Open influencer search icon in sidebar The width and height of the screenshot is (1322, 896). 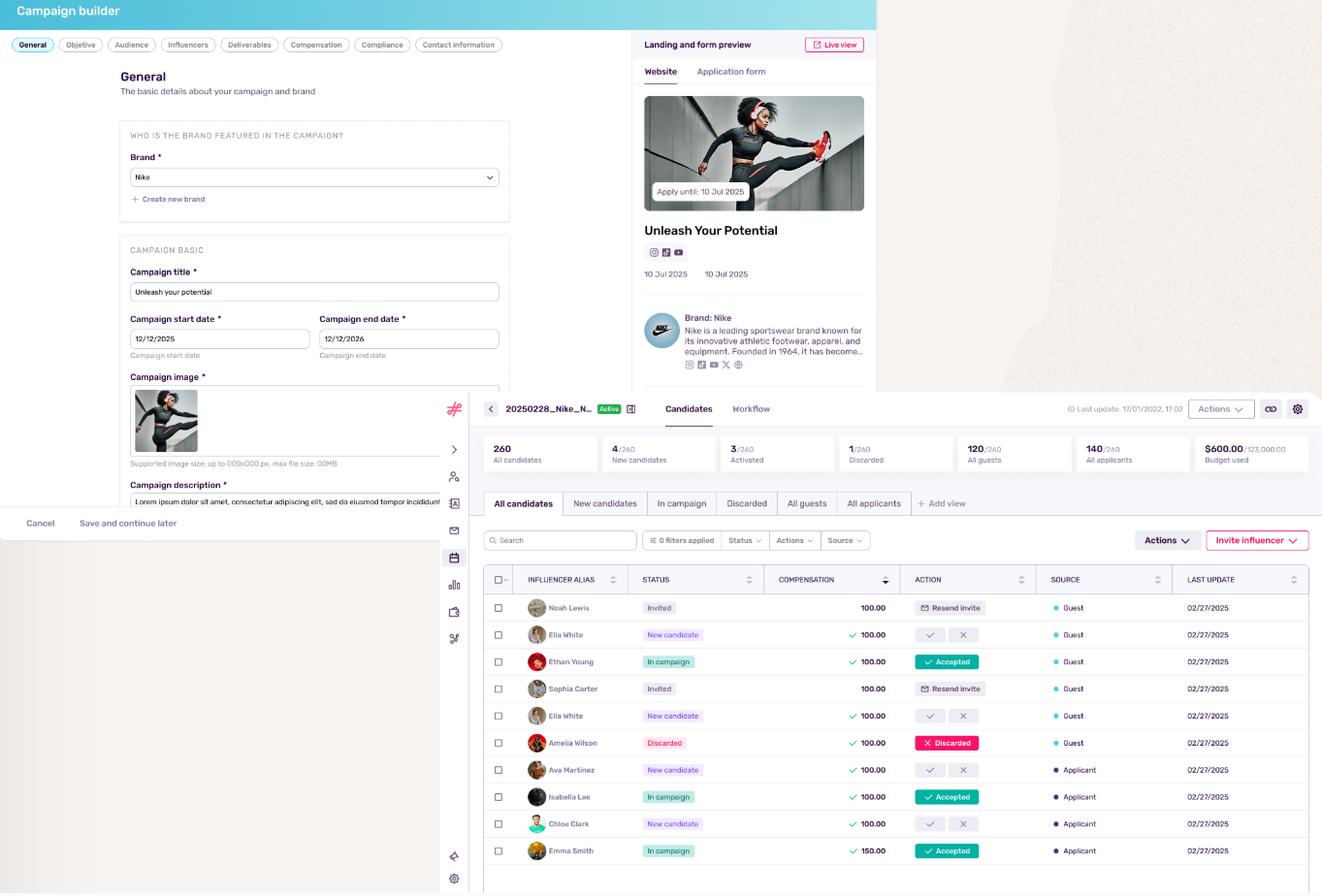click(454, 477)
